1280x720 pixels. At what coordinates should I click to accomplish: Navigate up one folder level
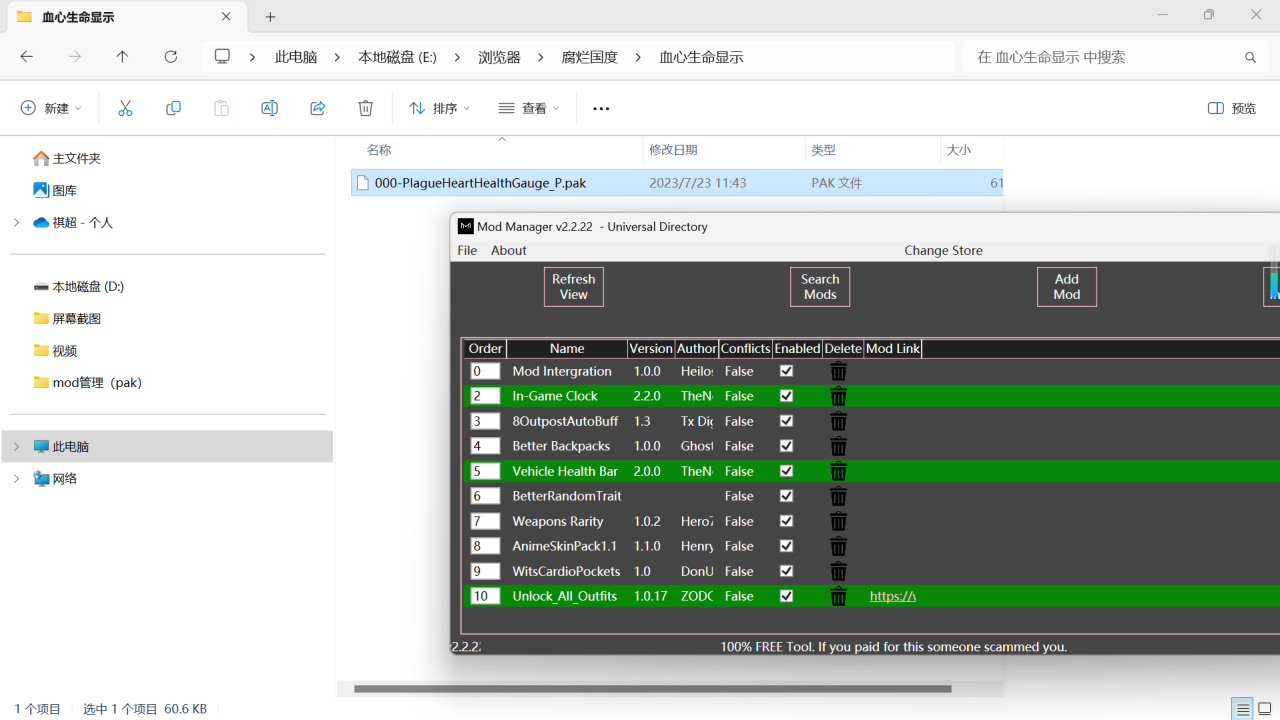(122, 57)
